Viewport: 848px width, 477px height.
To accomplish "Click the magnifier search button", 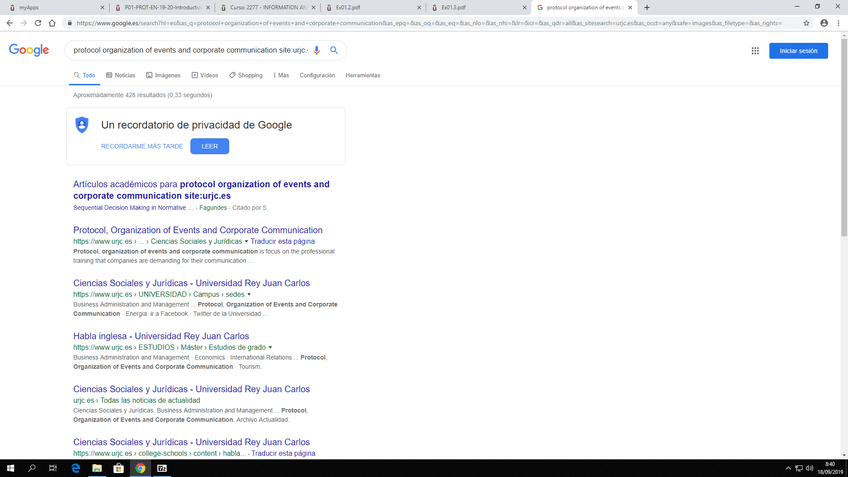I will tap(334, 50).
